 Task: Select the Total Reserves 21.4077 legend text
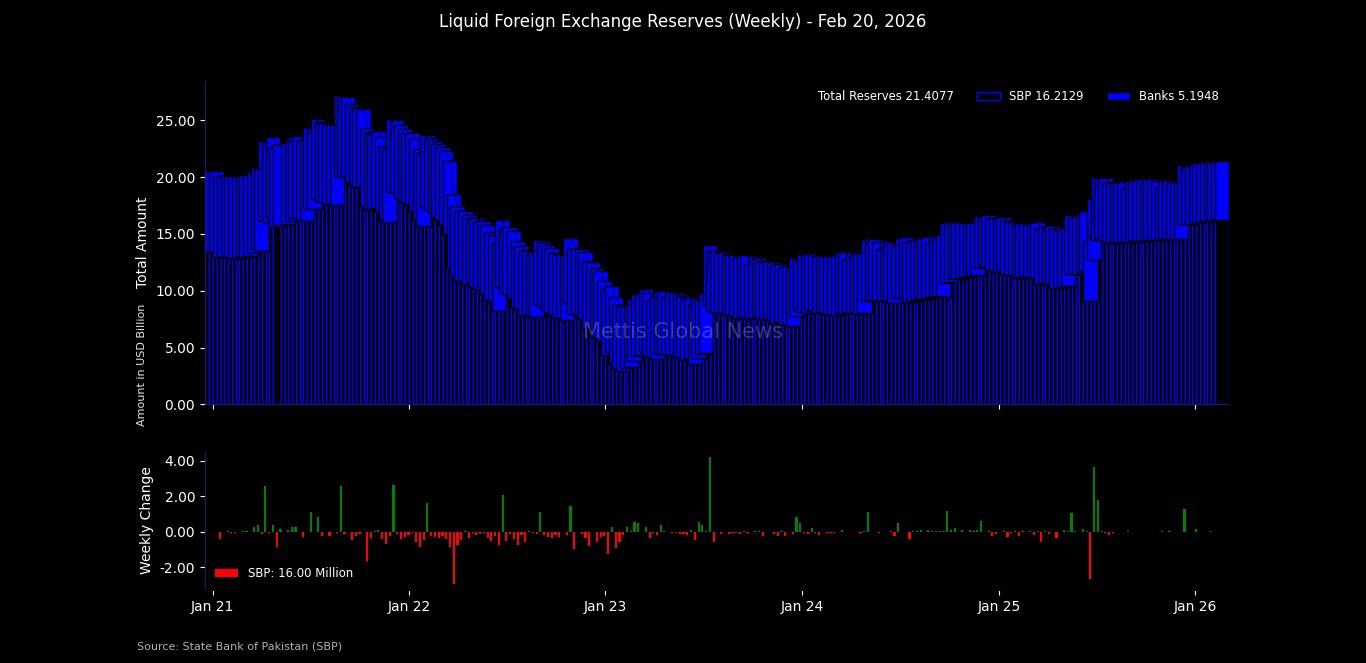pos(885,97)
